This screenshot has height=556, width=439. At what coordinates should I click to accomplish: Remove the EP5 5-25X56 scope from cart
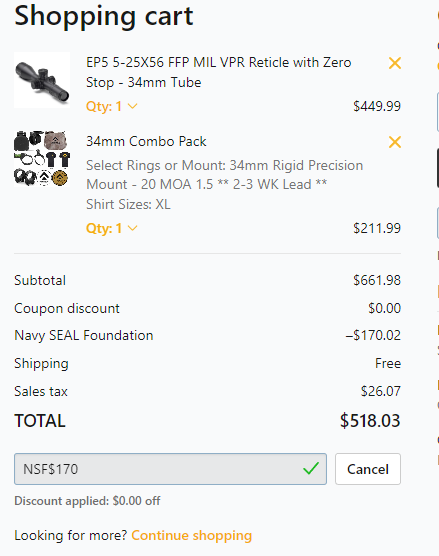pyautogui.click(x=395, y=63)
